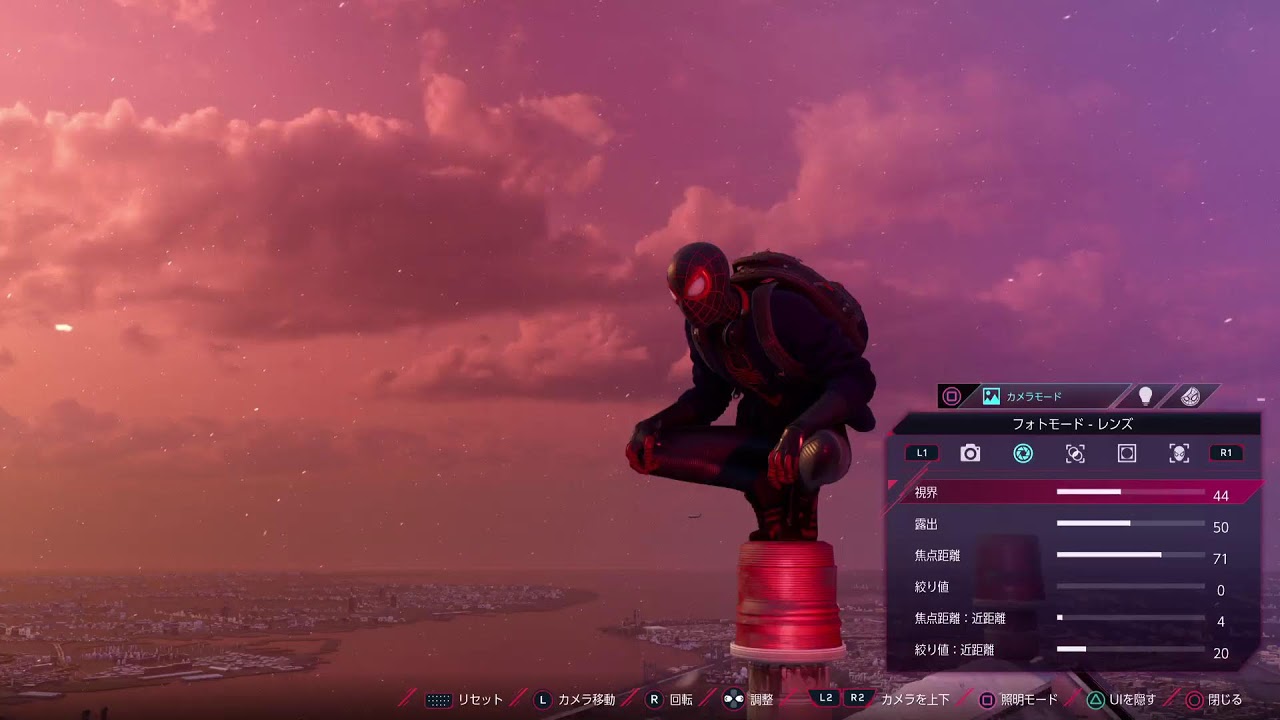Click the 調整 adjust prompt label
The image size is (1280, 720).
click(762, 700)
